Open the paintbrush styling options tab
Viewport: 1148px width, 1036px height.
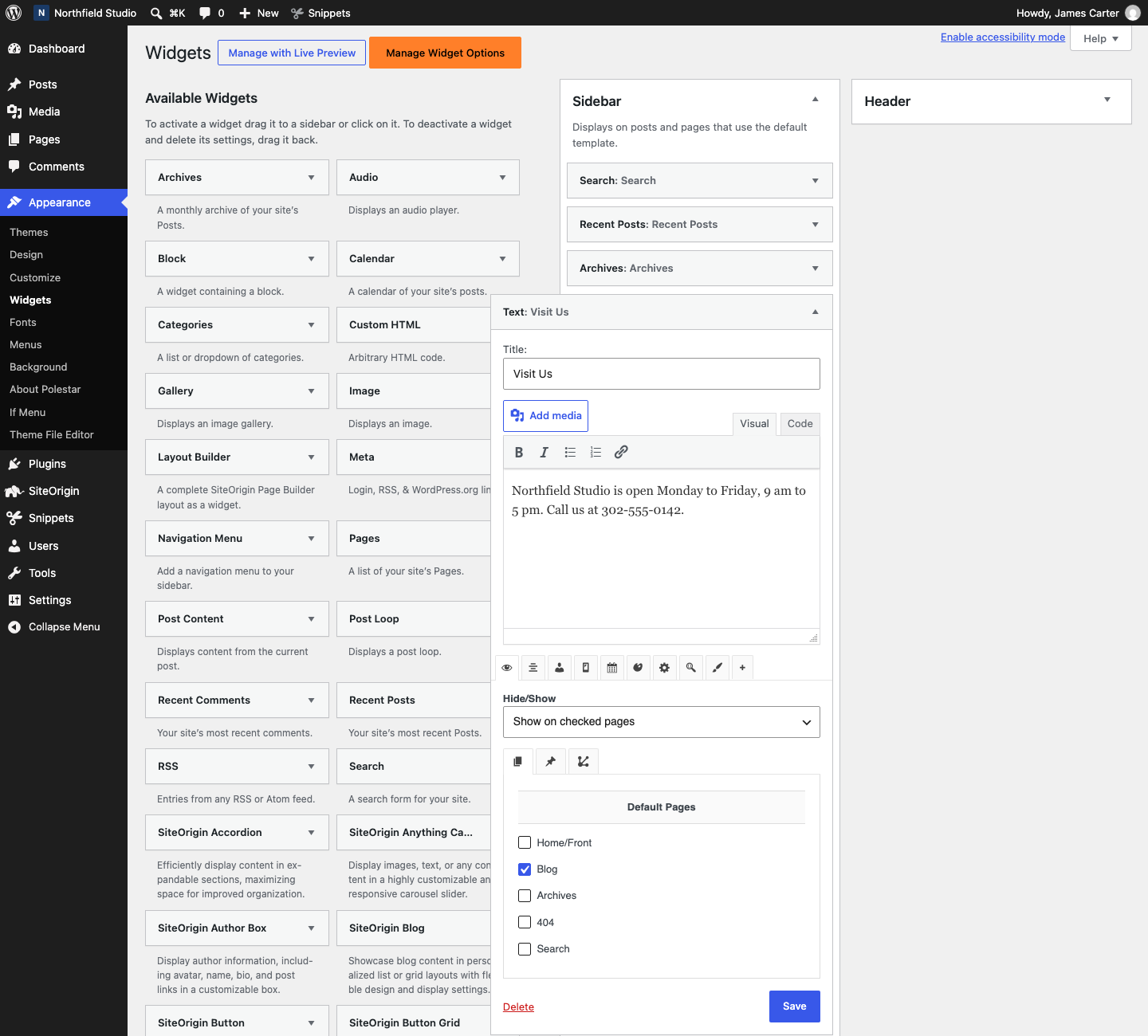(717, 668)
